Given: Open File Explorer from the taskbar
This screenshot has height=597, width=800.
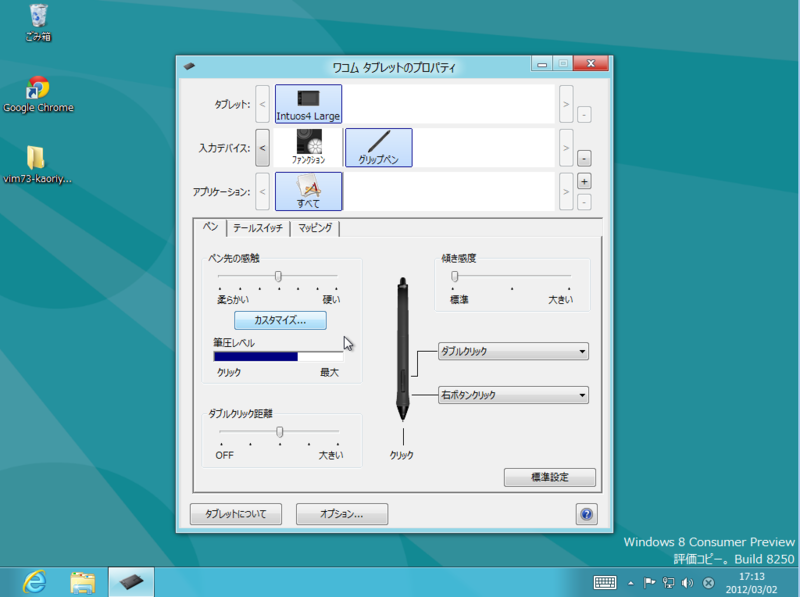Looking at the screenshot, I should (80, 581).
